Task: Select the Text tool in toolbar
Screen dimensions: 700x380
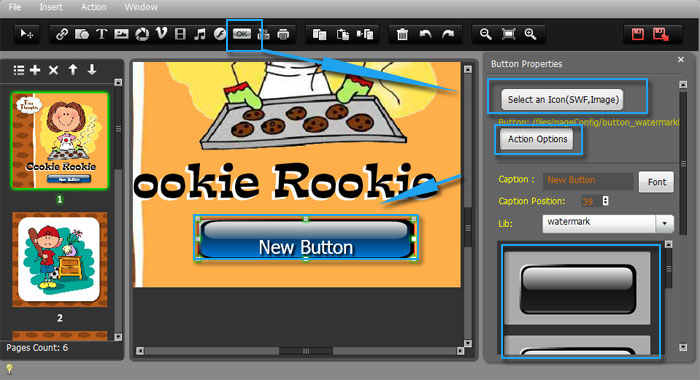Action: [x=102, y=34]
